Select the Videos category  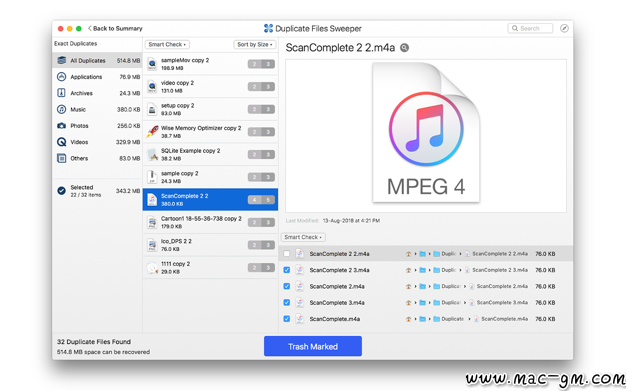pyautogui.click(x=97, y=142)
